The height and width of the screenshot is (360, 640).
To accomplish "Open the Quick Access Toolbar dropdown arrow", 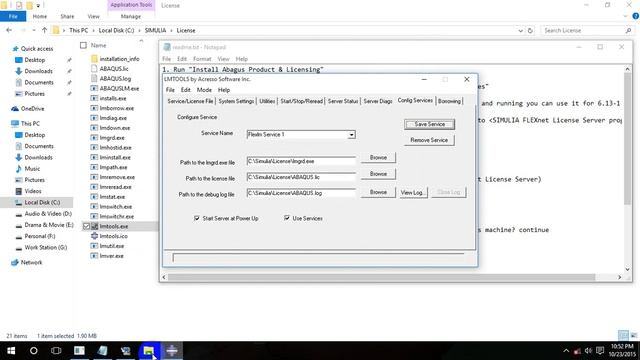I will tap(38, 6).
